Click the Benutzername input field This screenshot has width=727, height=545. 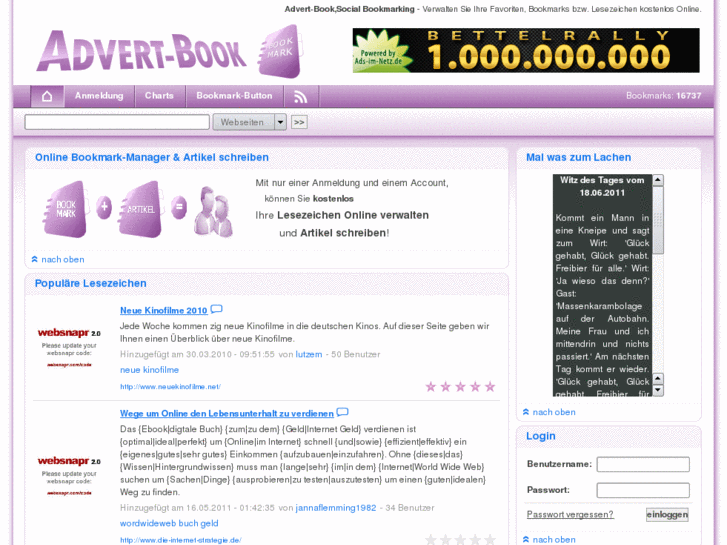643,464
